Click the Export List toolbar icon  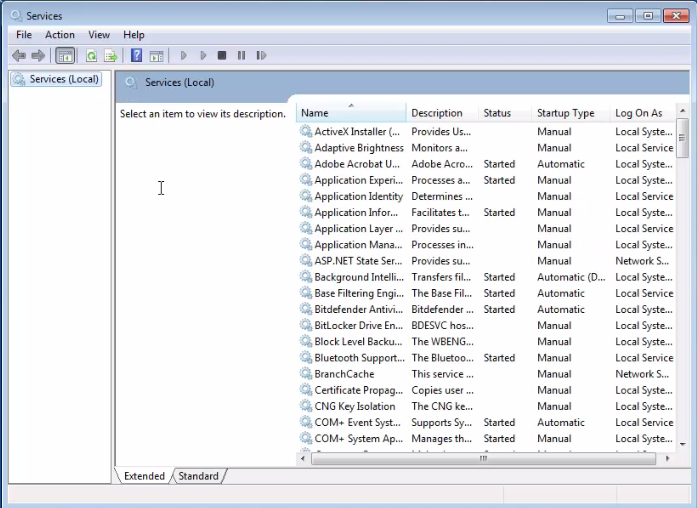click(x=110, y=56)
